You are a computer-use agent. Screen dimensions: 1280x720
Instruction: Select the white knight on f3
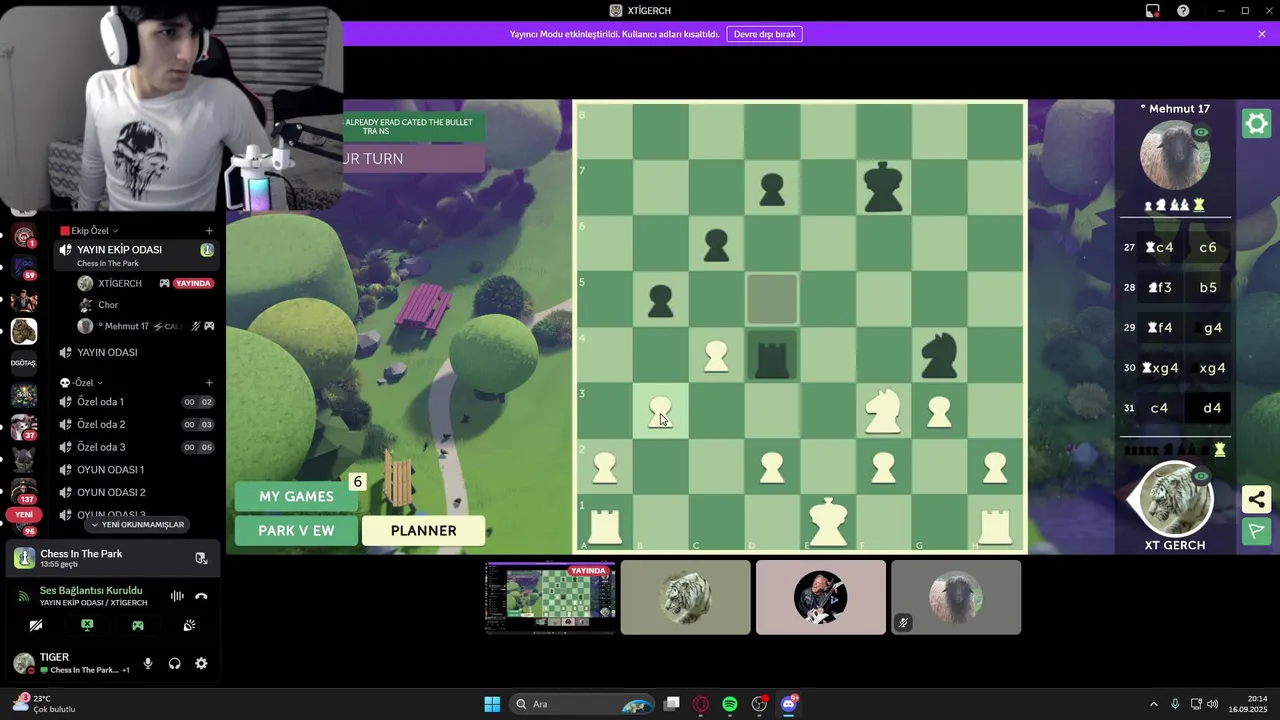tap(883, 411)
